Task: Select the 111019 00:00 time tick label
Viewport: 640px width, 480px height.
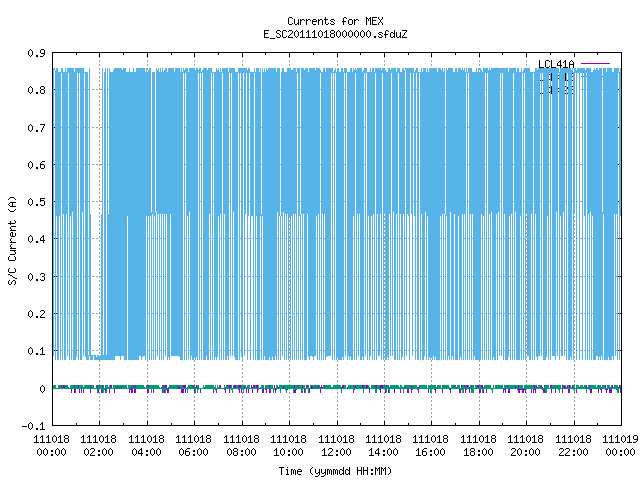Action: [x=620, y=446]
